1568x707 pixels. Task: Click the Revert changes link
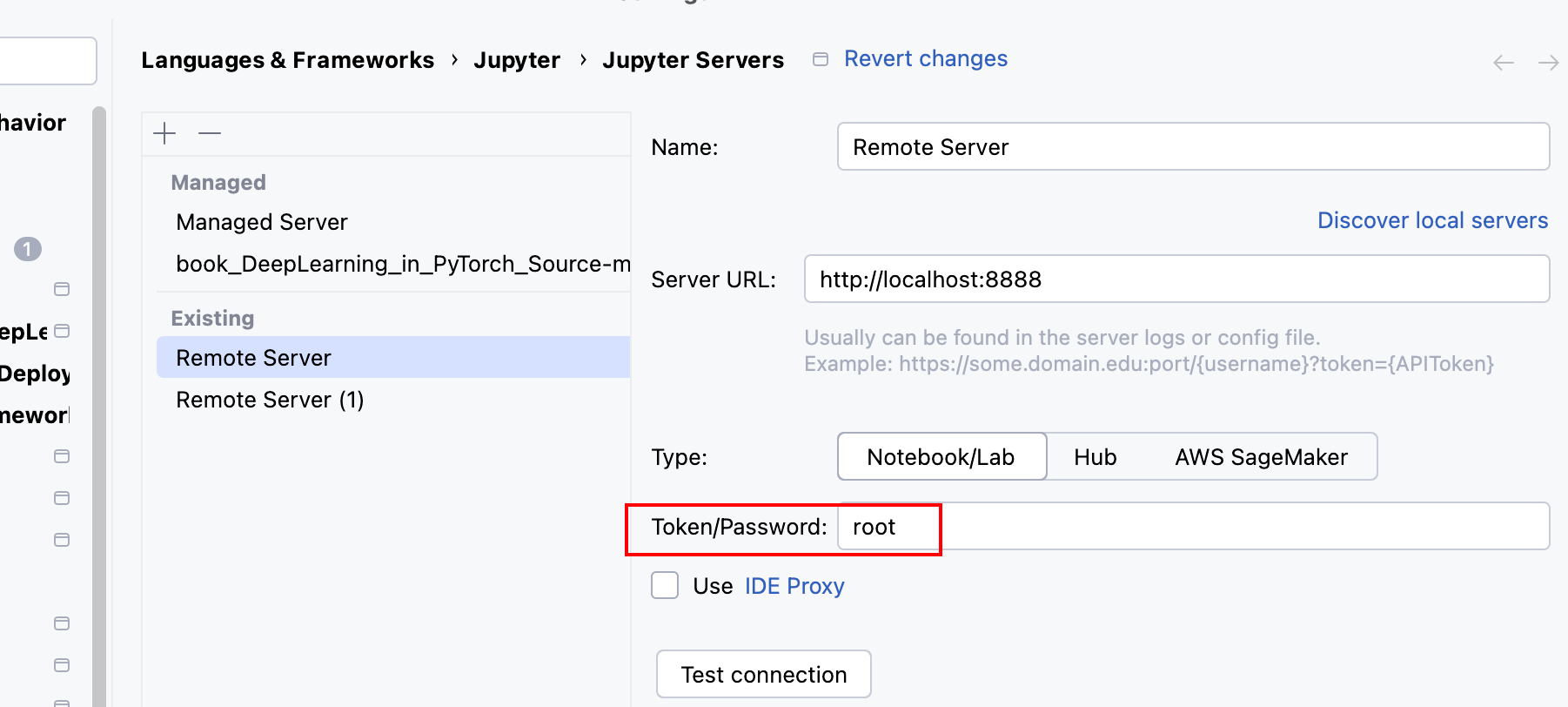[x=926, y=58]
